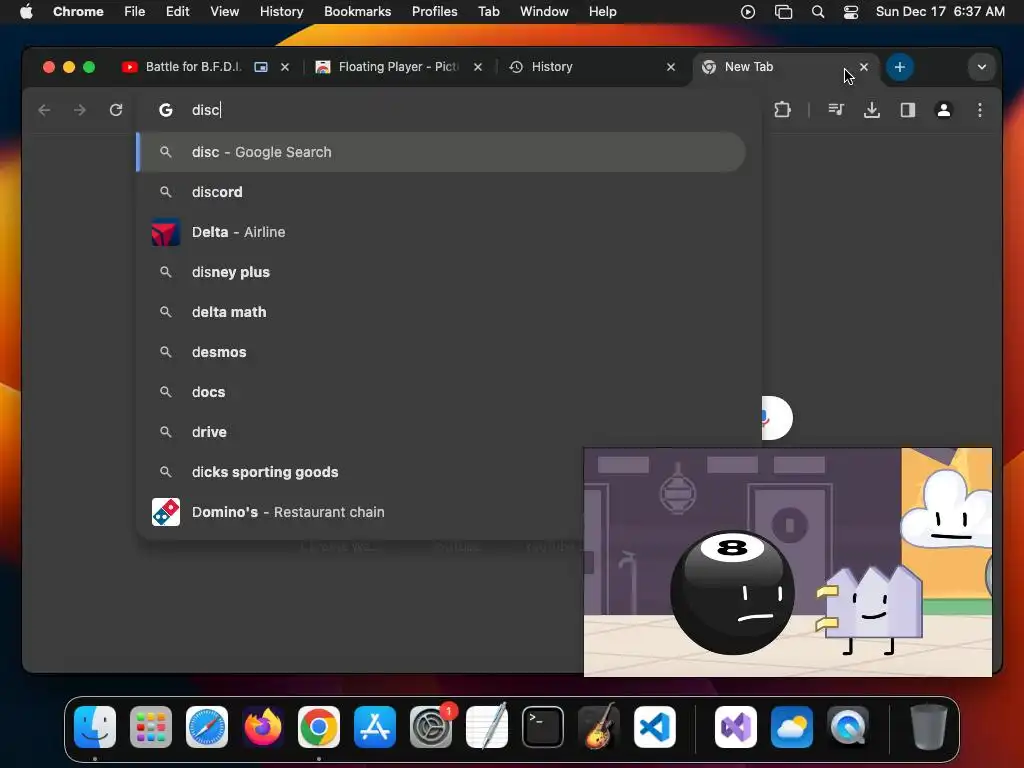Select the 'drive' suggestion
The height and width of the screenshot is (768, 1024).
pos(441,432)
